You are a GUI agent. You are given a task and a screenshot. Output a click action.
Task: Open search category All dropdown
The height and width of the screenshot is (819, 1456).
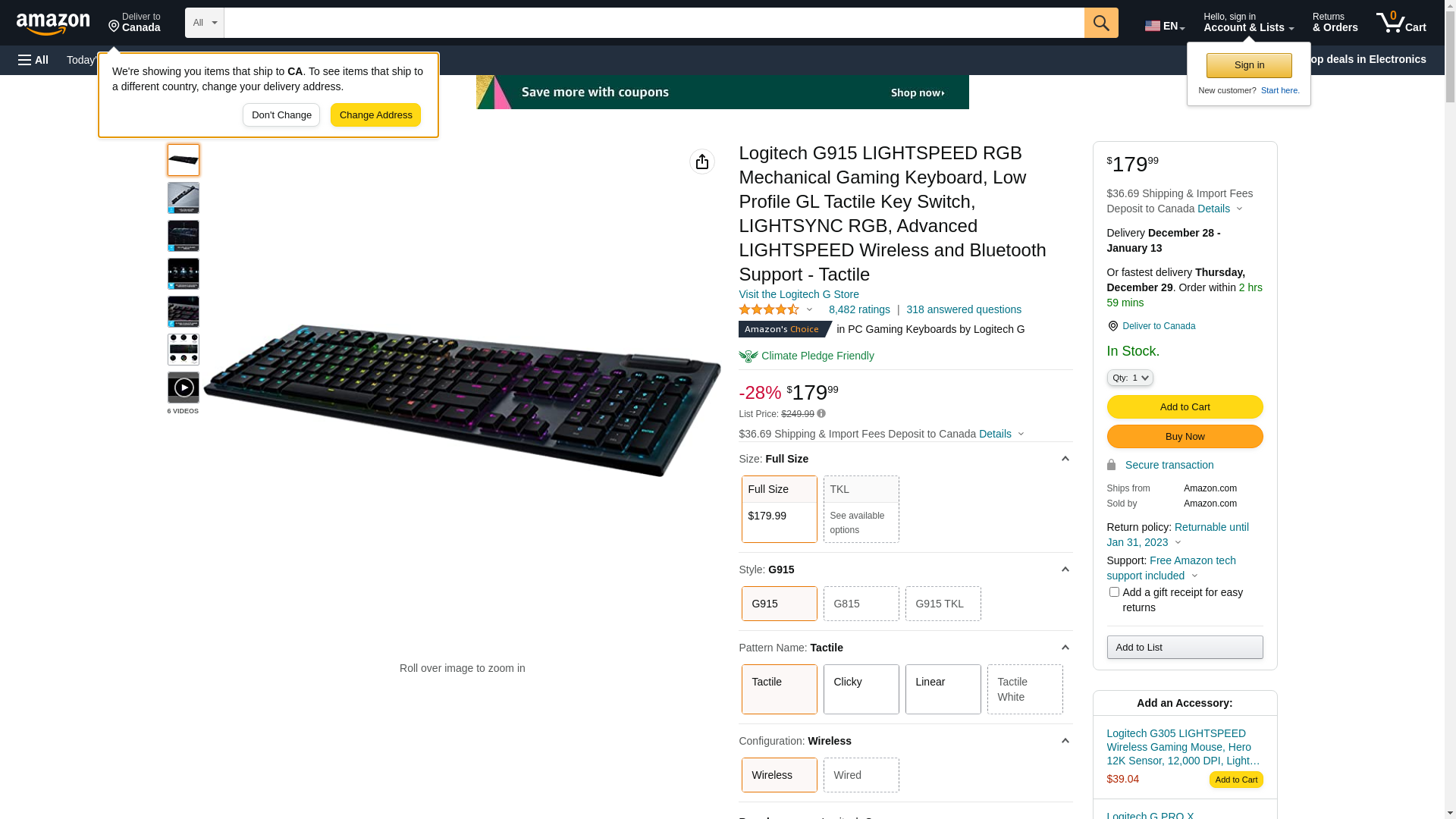click(x=205, y=23)
